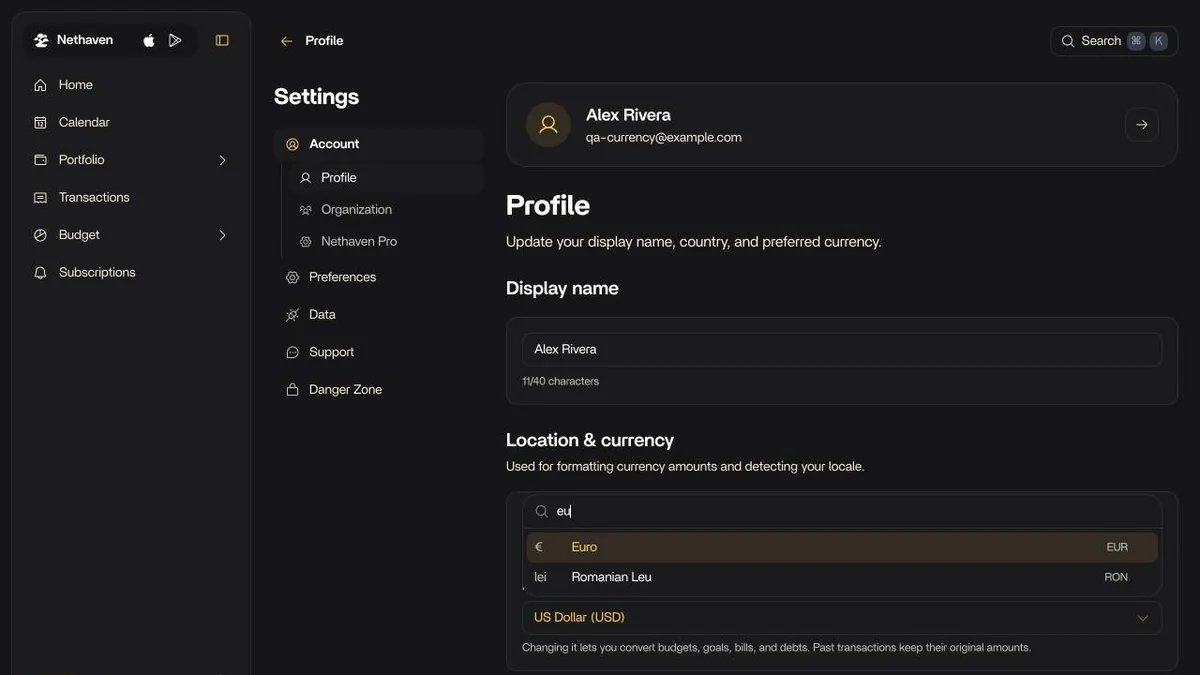Select Account in Settings navigation
The width and height of the screenshot is (1200, 675).
click(379, 144)
